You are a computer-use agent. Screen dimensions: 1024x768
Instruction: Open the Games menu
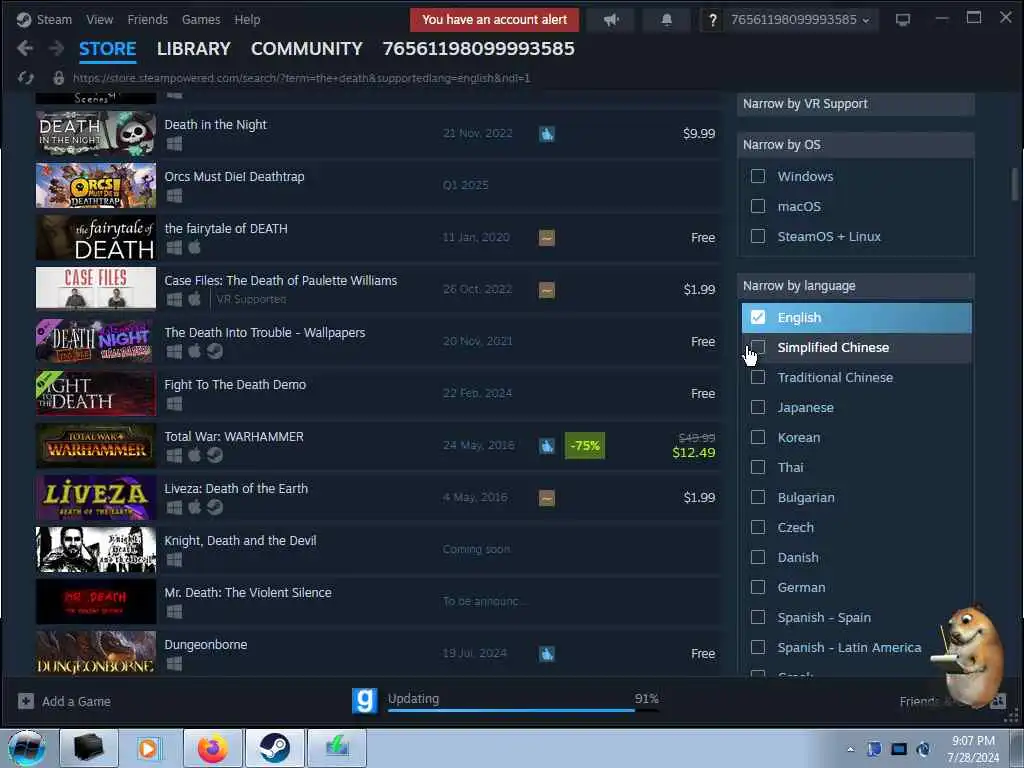(201, 20)
